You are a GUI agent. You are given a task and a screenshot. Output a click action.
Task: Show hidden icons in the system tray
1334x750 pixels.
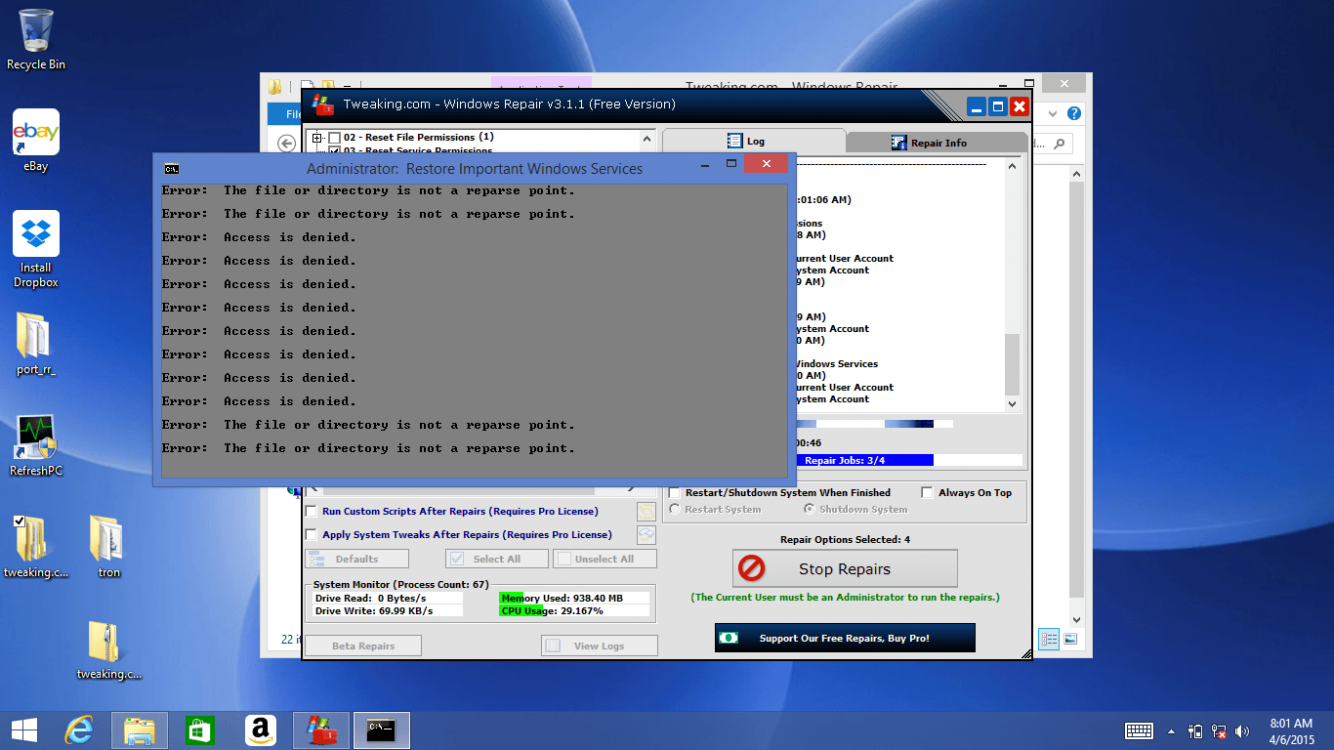coord(1171,732)
